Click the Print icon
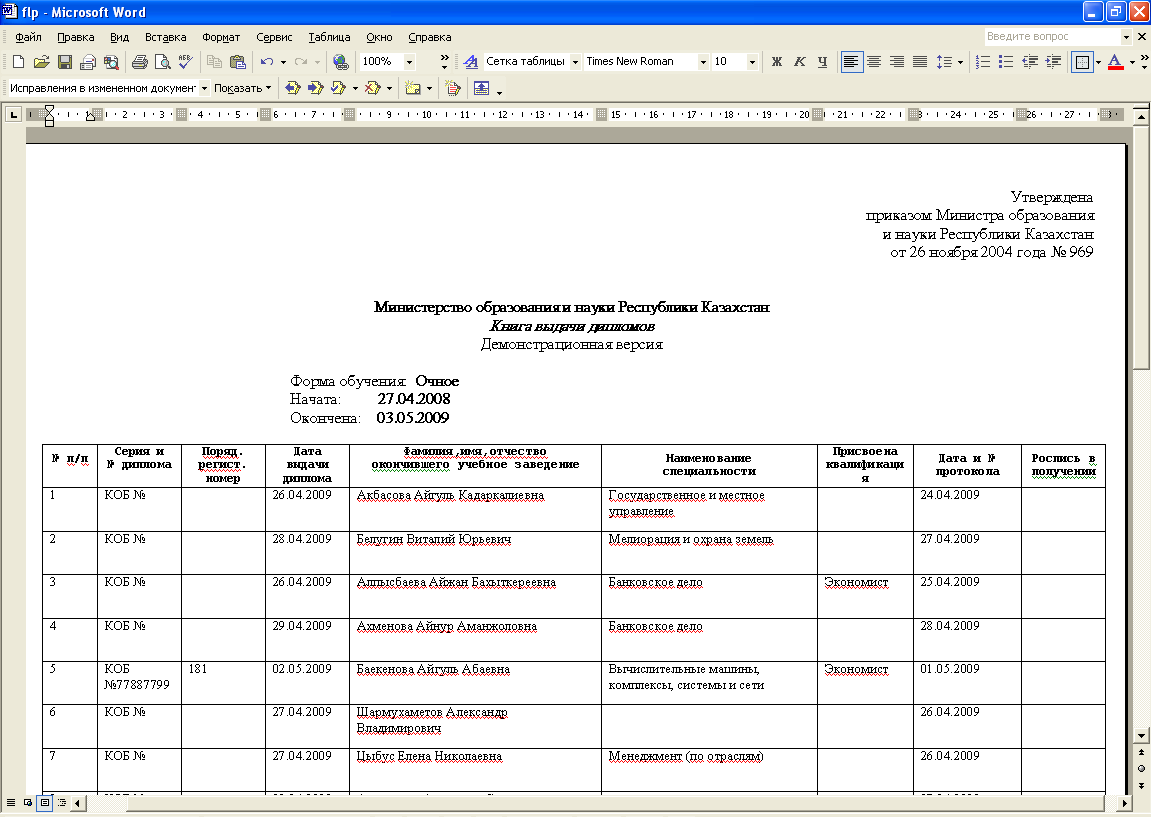The image size is (1151, 817). tap(139, 62)
